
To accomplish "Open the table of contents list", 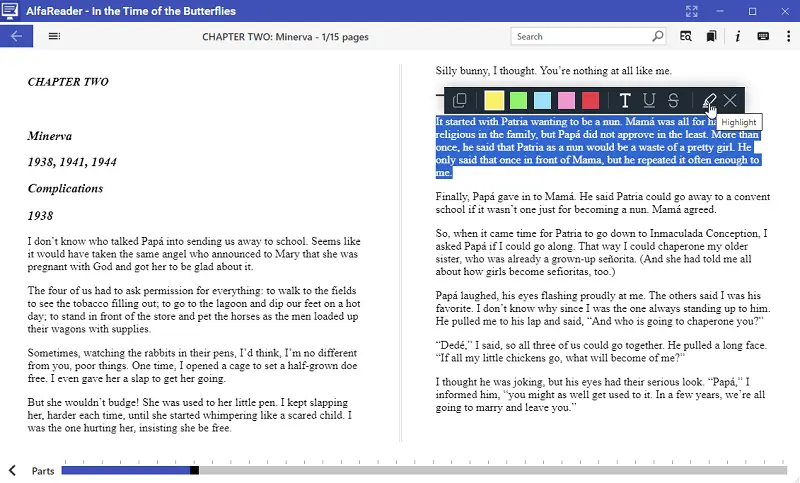I will click(54, 36).
